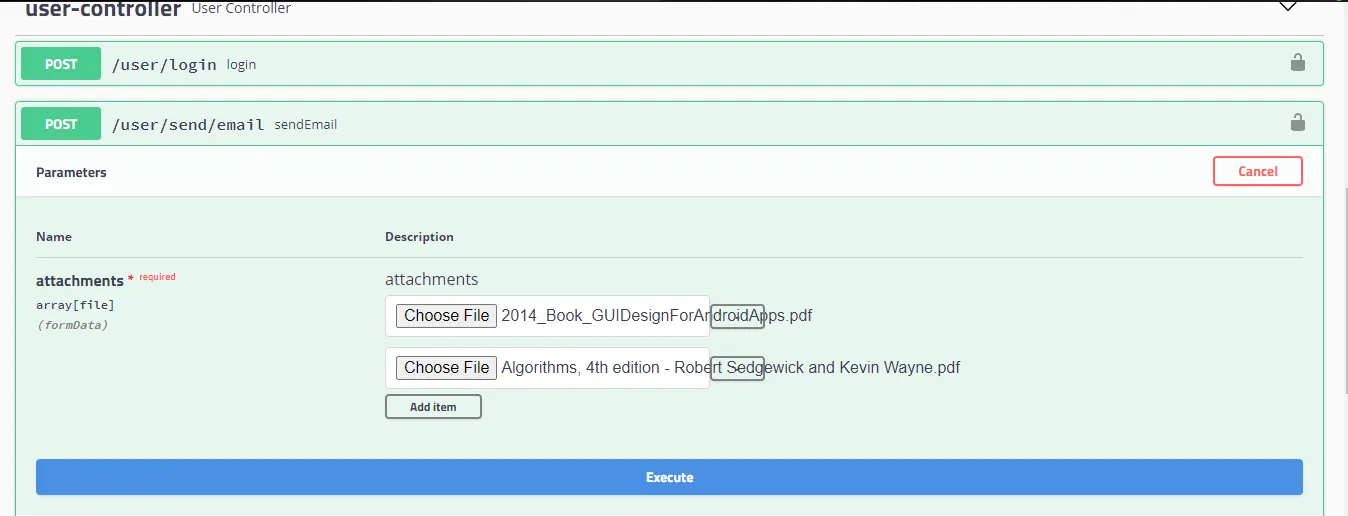Choose file for Algorithms 4th edition attachment
This screenshot has height=516, width=1348.
(447, 368)
